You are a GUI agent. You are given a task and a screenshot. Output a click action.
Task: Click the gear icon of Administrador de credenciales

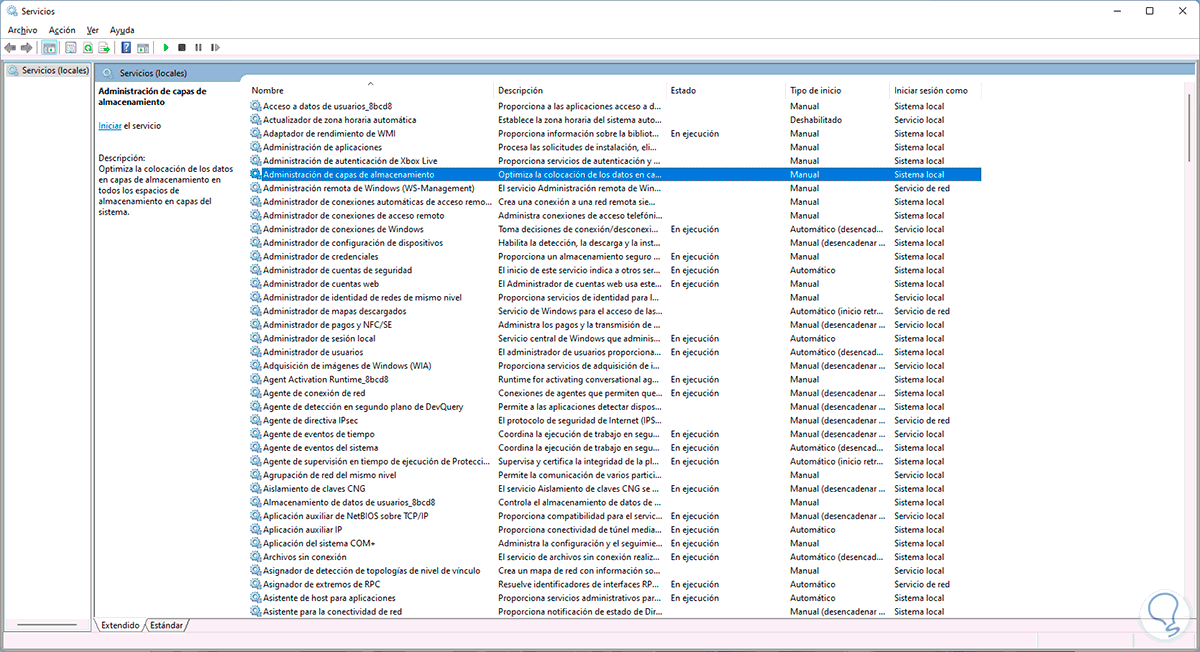pyautogui.click(x=255, y=256)
